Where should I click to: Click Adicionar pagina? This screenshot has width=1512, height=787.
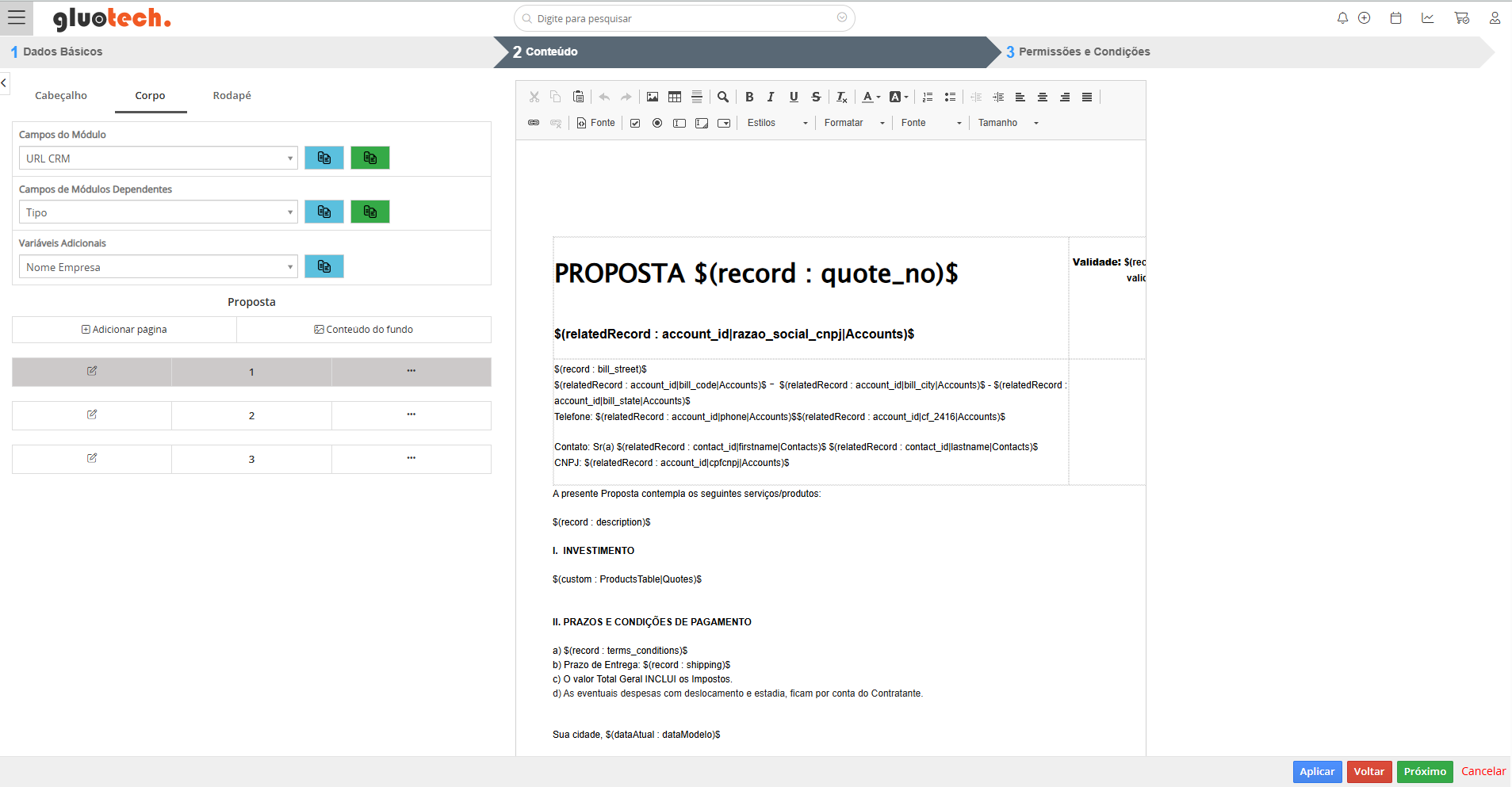124,330
